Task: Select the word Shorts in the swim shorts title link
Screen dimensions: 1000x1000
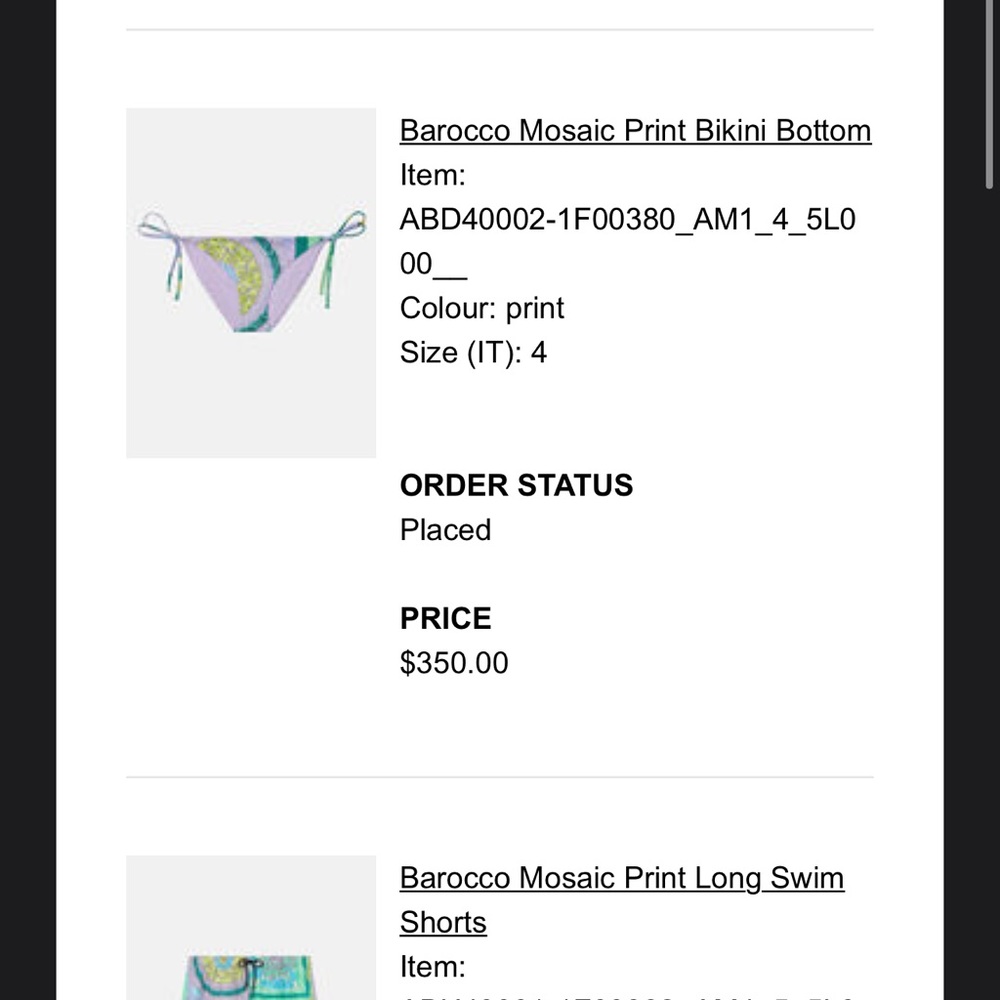Action: 442,922
